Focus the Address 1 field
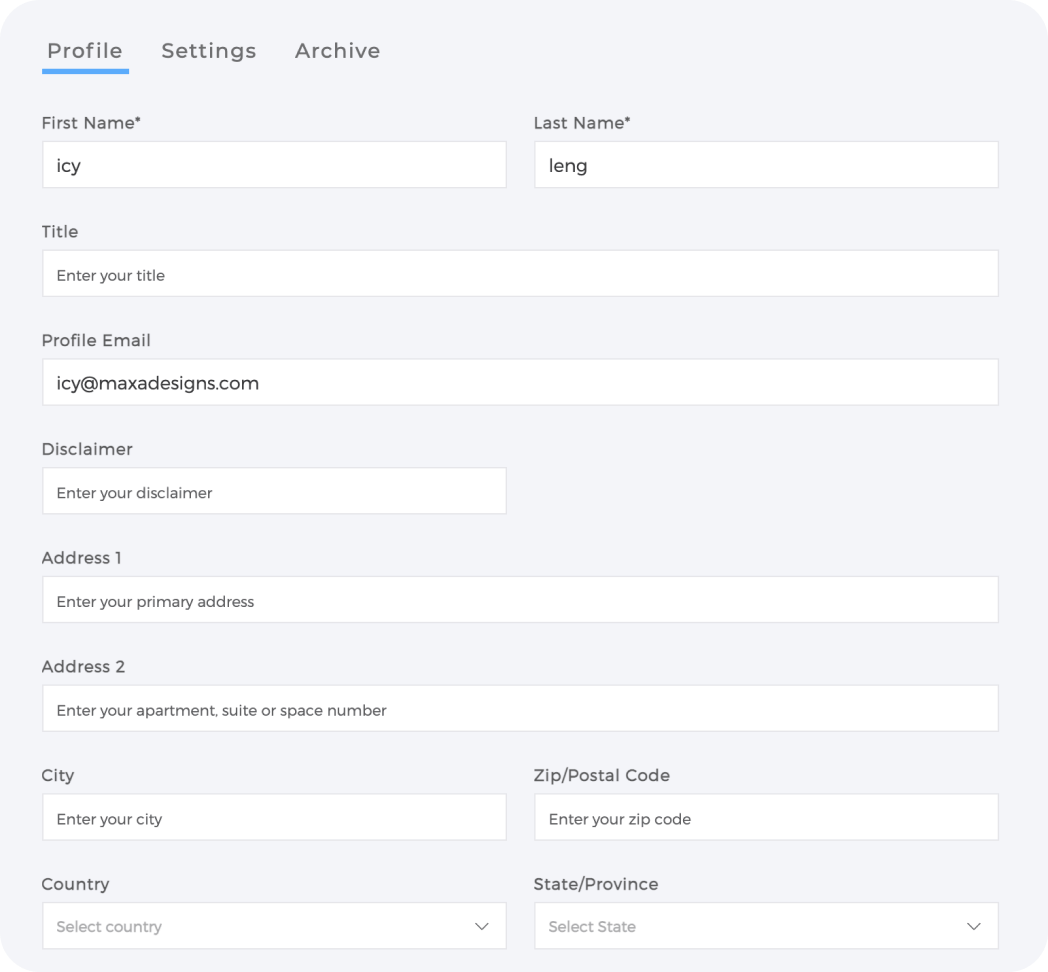The image size is (1048, 972). pos(520,600)
